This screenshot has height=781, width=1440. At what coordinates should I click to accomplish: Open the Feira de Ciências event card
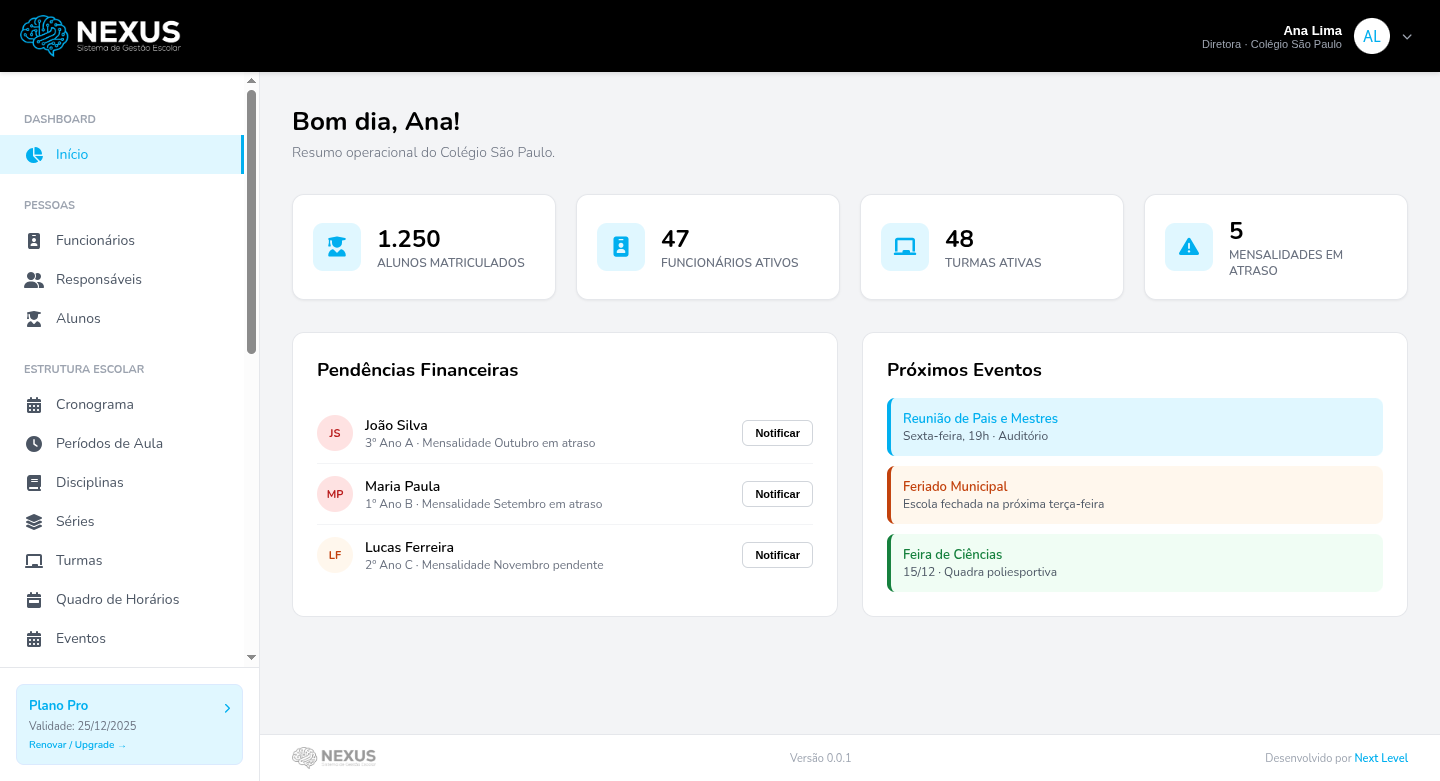click(x=1135, y=563)
